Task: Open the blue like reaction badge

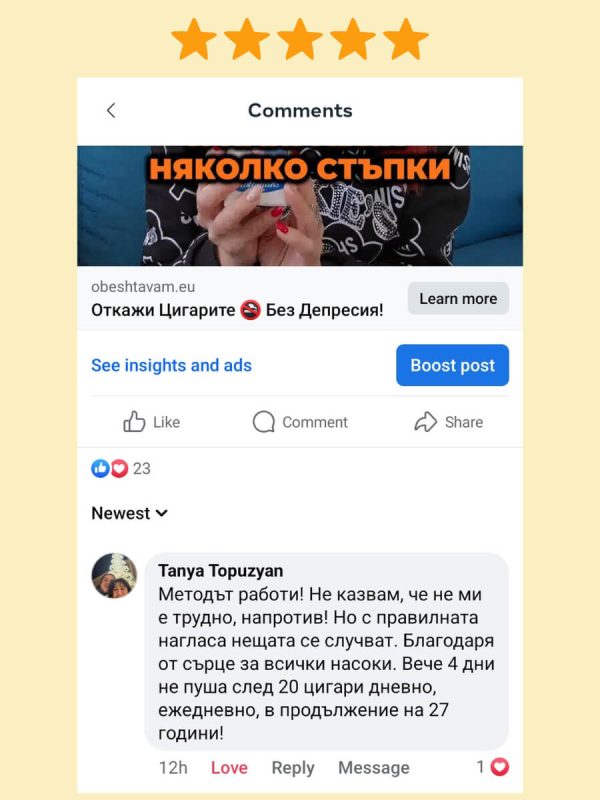Action: click(x=101, y=468)
